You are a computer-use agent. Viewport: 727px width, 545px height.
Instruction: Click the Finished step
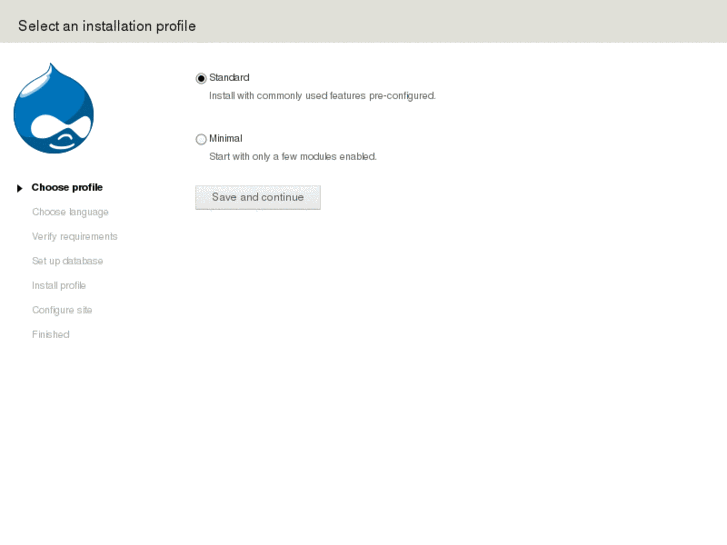click(51, 335)
